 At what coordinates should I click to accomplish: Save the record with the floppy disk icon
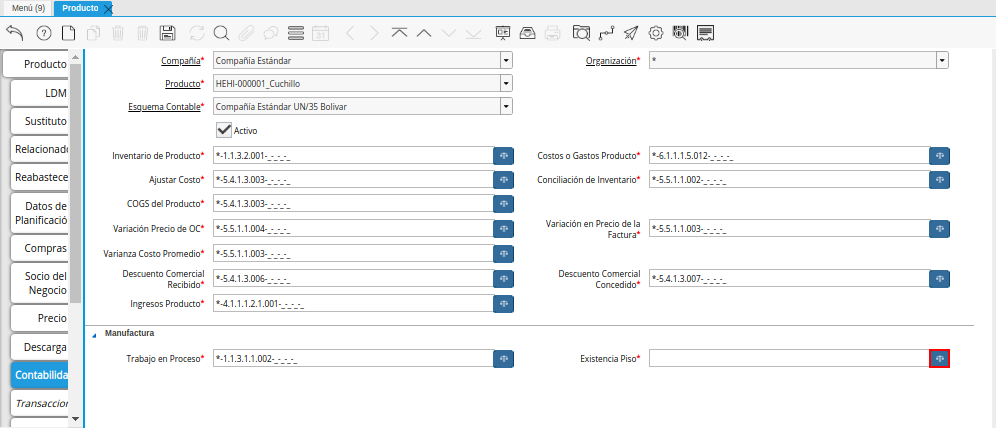coord(168,32)
